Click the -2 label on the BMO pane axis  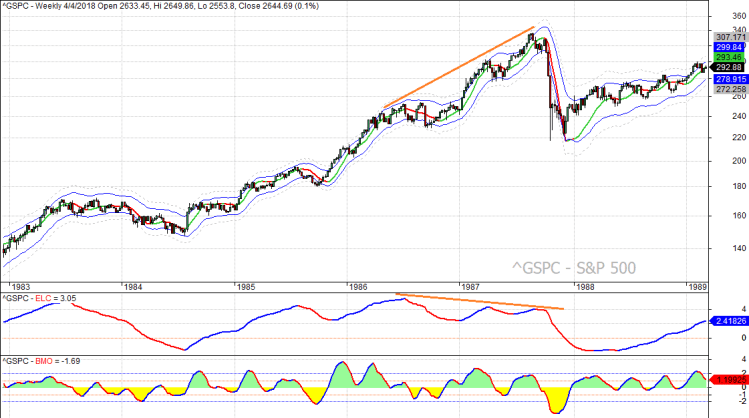(x=742, y=401)
